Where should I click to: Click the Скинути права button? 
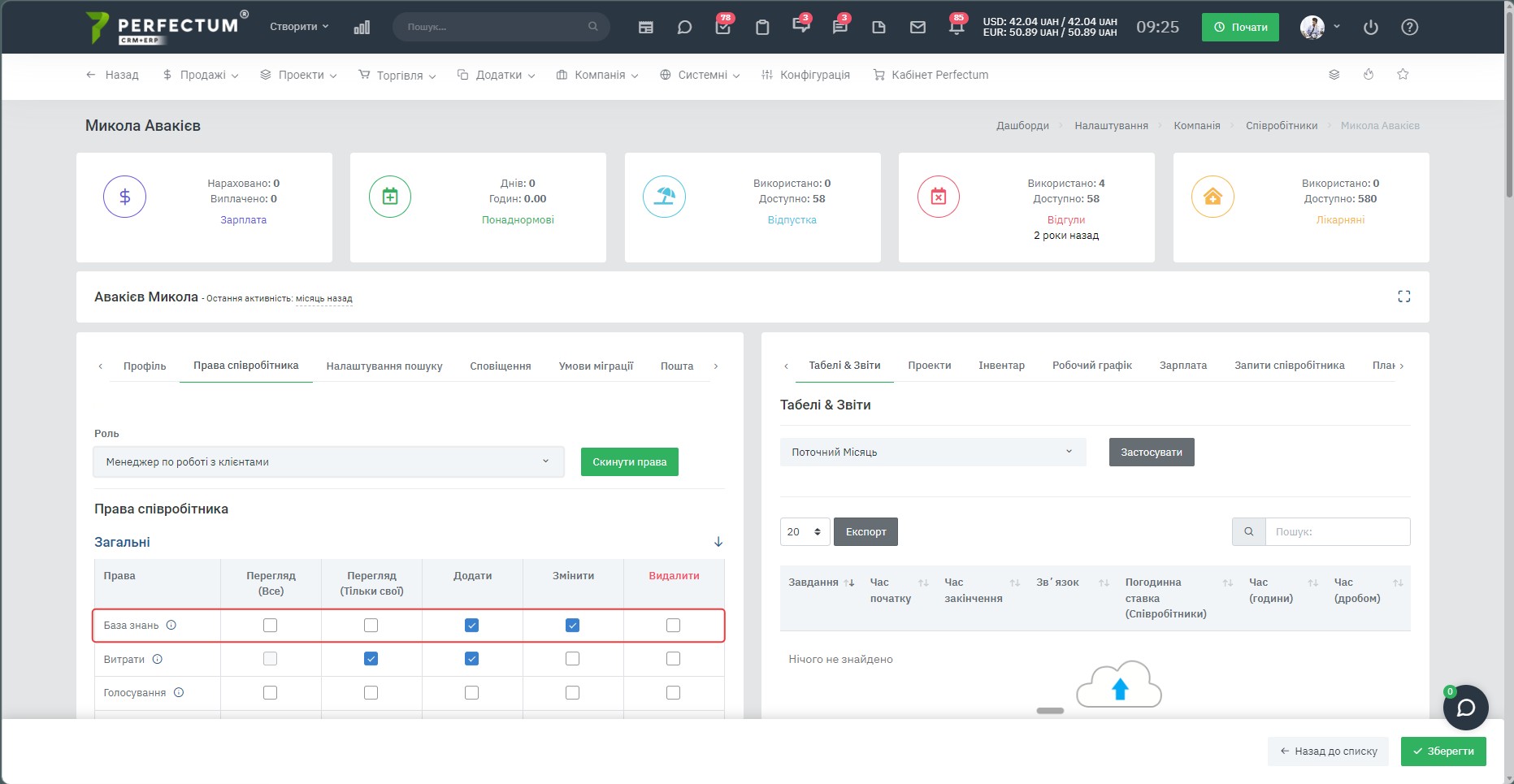tap(630, 461)
